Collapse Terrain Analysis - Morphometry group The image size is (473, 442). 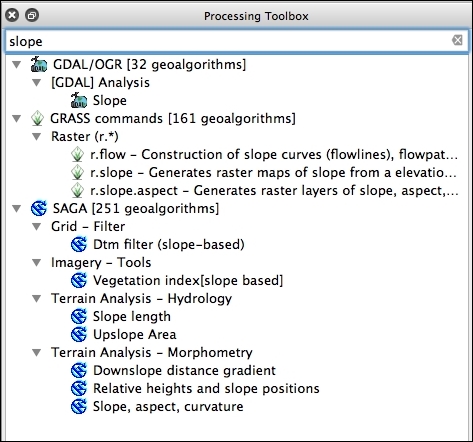[x=37, y=352]
